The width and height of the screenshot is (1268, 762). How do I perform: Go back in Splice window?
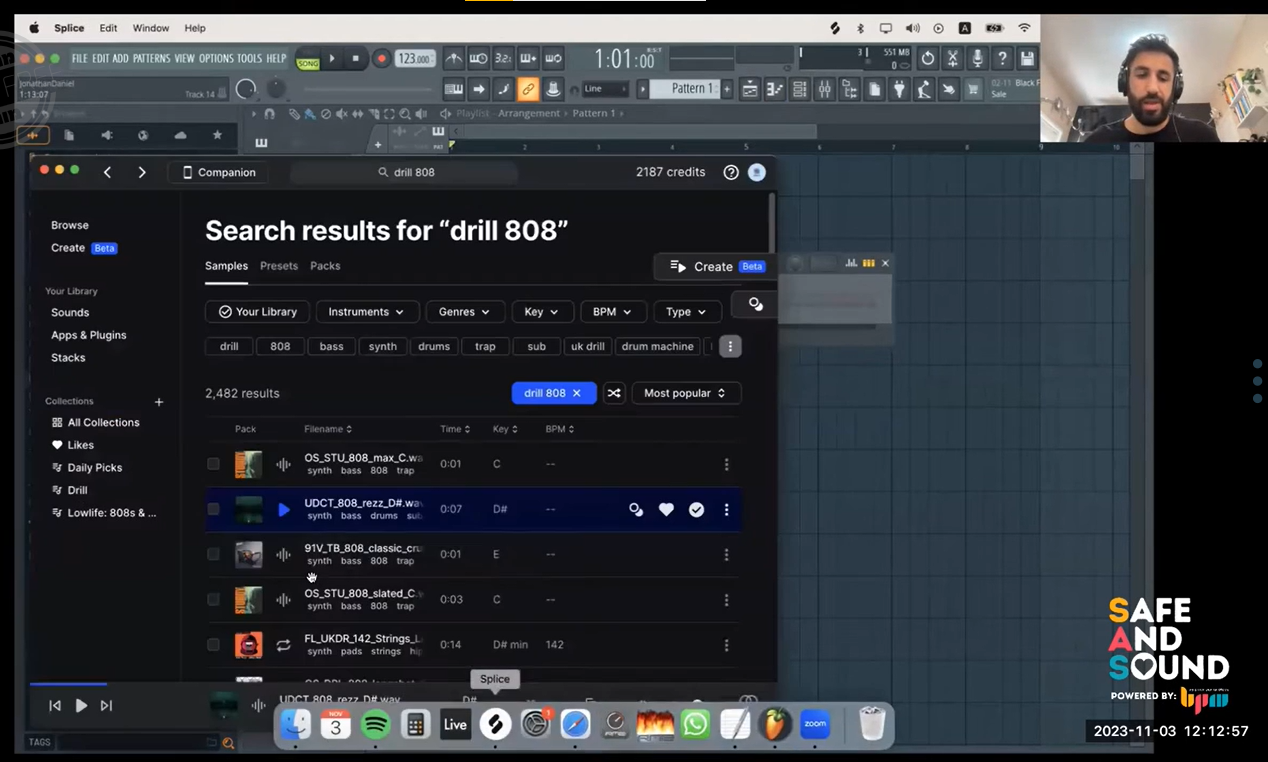coord(107,172)
